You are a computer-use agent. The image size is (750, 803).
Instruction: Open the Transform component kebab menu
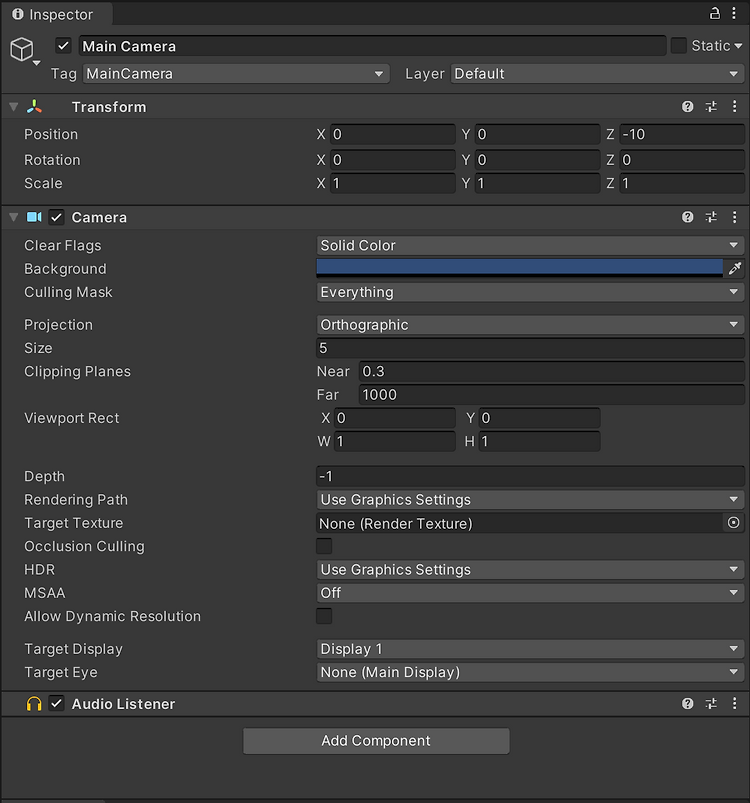point(734,107)
